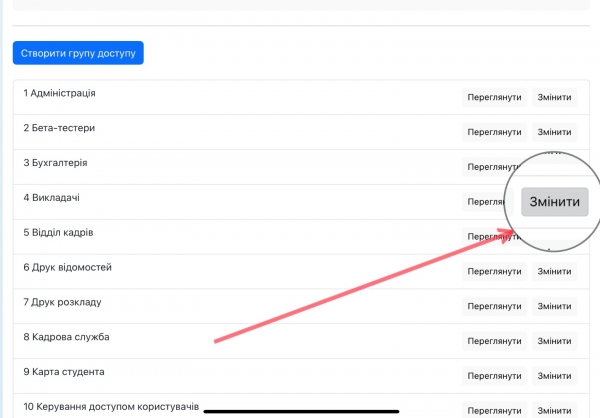Open "Переглянути" for Бета-тестери group
This screenshot has width=600, height=418.
[x=494, y=132]
